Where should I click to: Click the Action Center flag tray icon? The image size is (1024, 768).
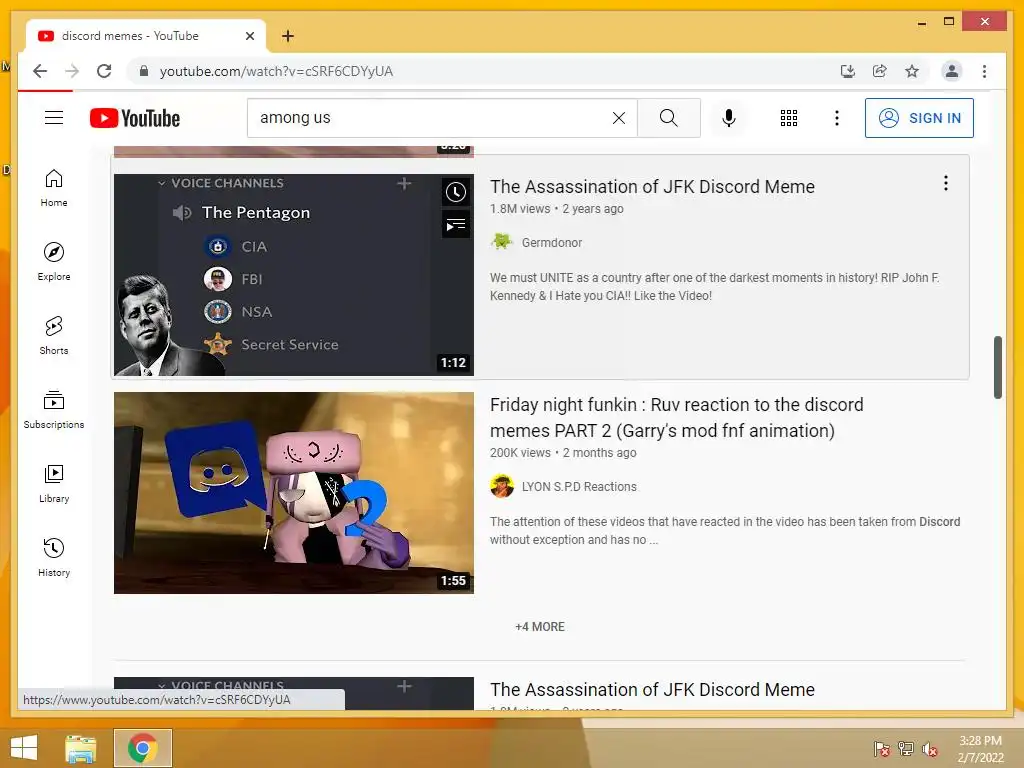[x=882, y=749]
